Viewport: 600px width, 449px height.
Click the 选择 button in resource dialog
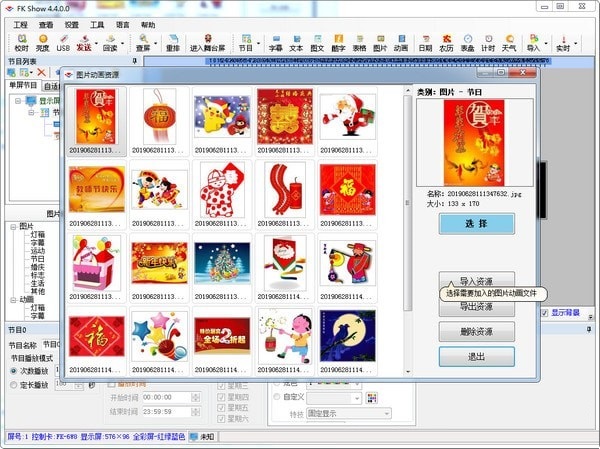point(476,224)
